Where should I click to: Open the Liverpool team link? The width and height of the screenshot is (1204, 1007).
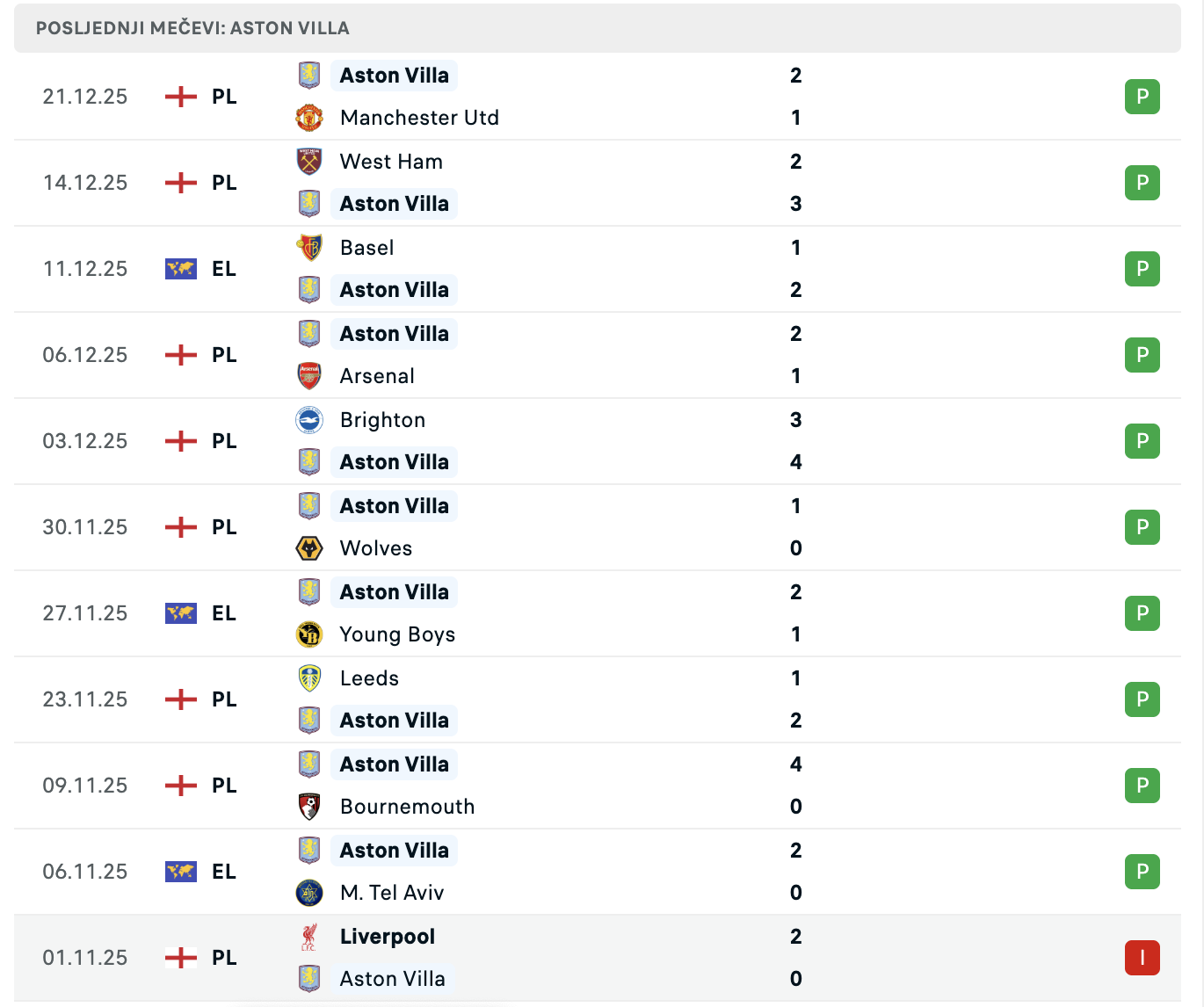point(387,937)
